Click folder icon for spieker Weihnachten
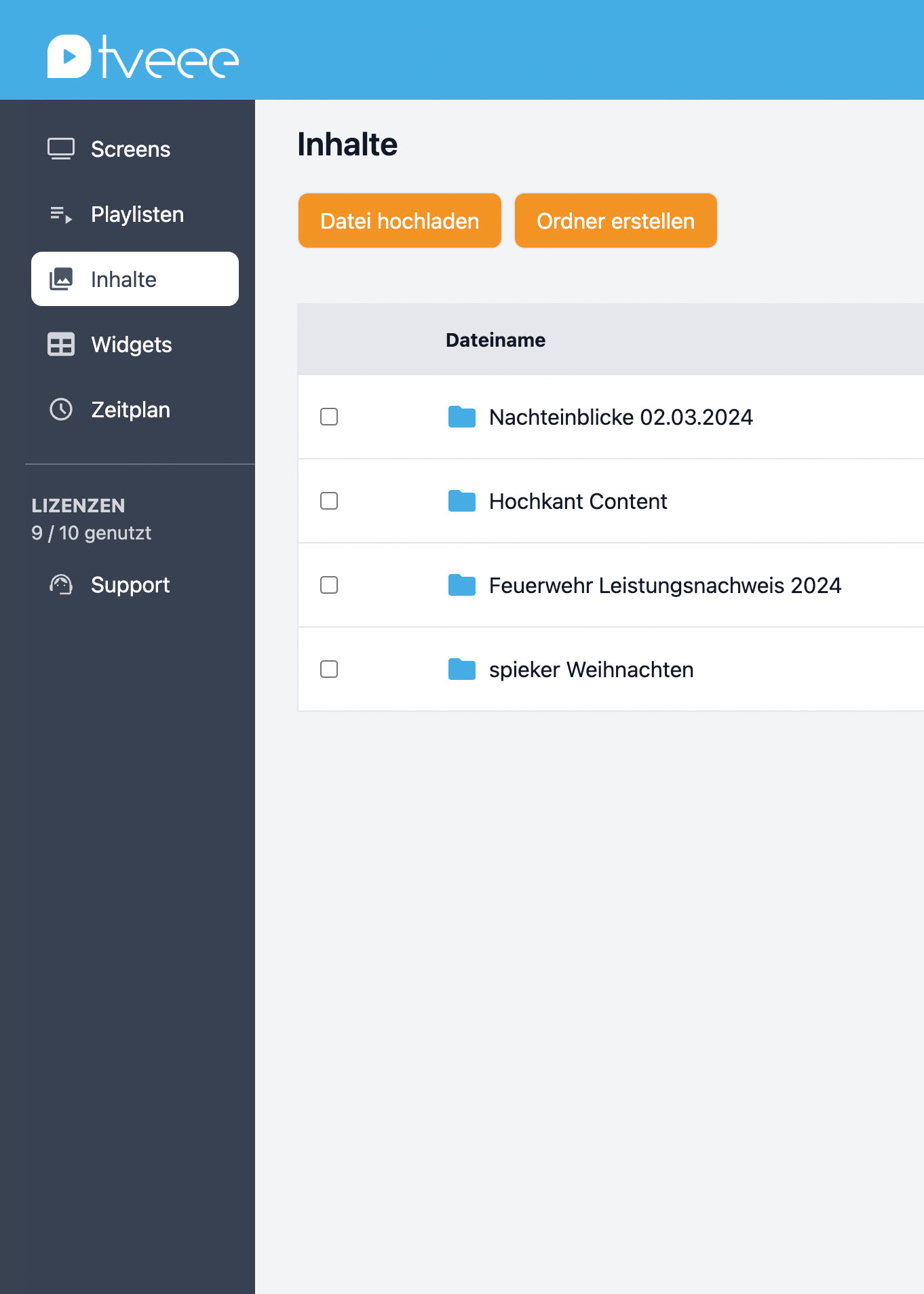The height and width of the screenshot is (1294, 924). (462, 669)
